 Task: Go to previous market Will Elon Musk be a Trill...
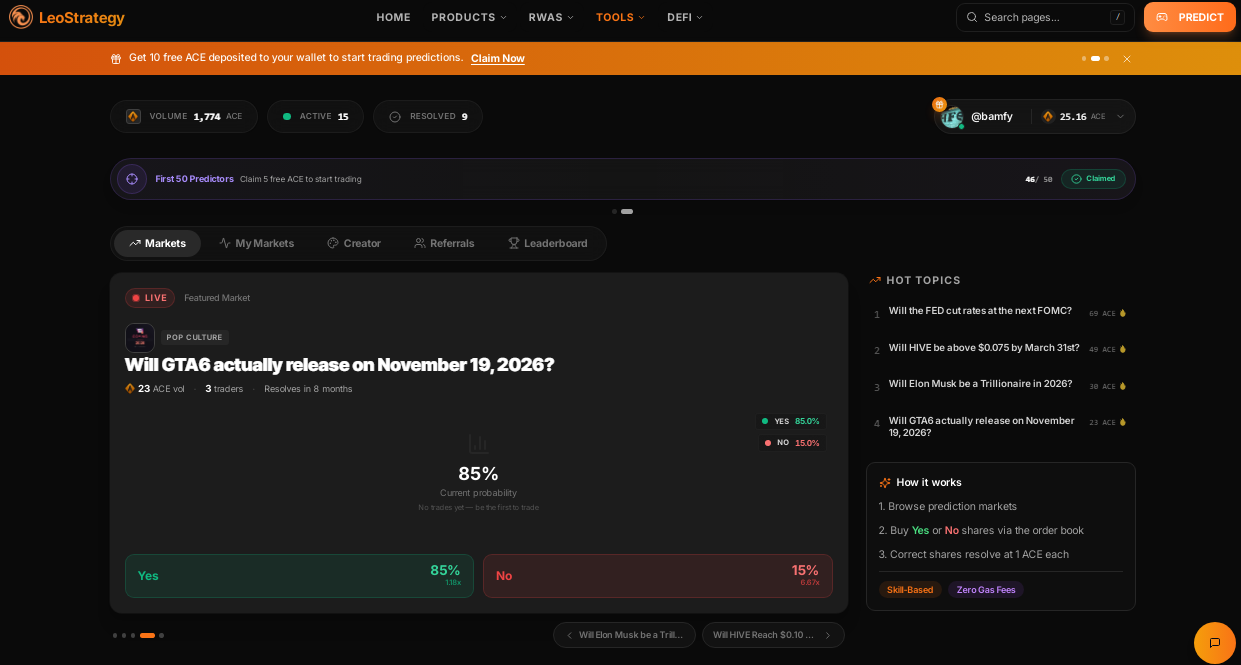(x=624, y=635)
